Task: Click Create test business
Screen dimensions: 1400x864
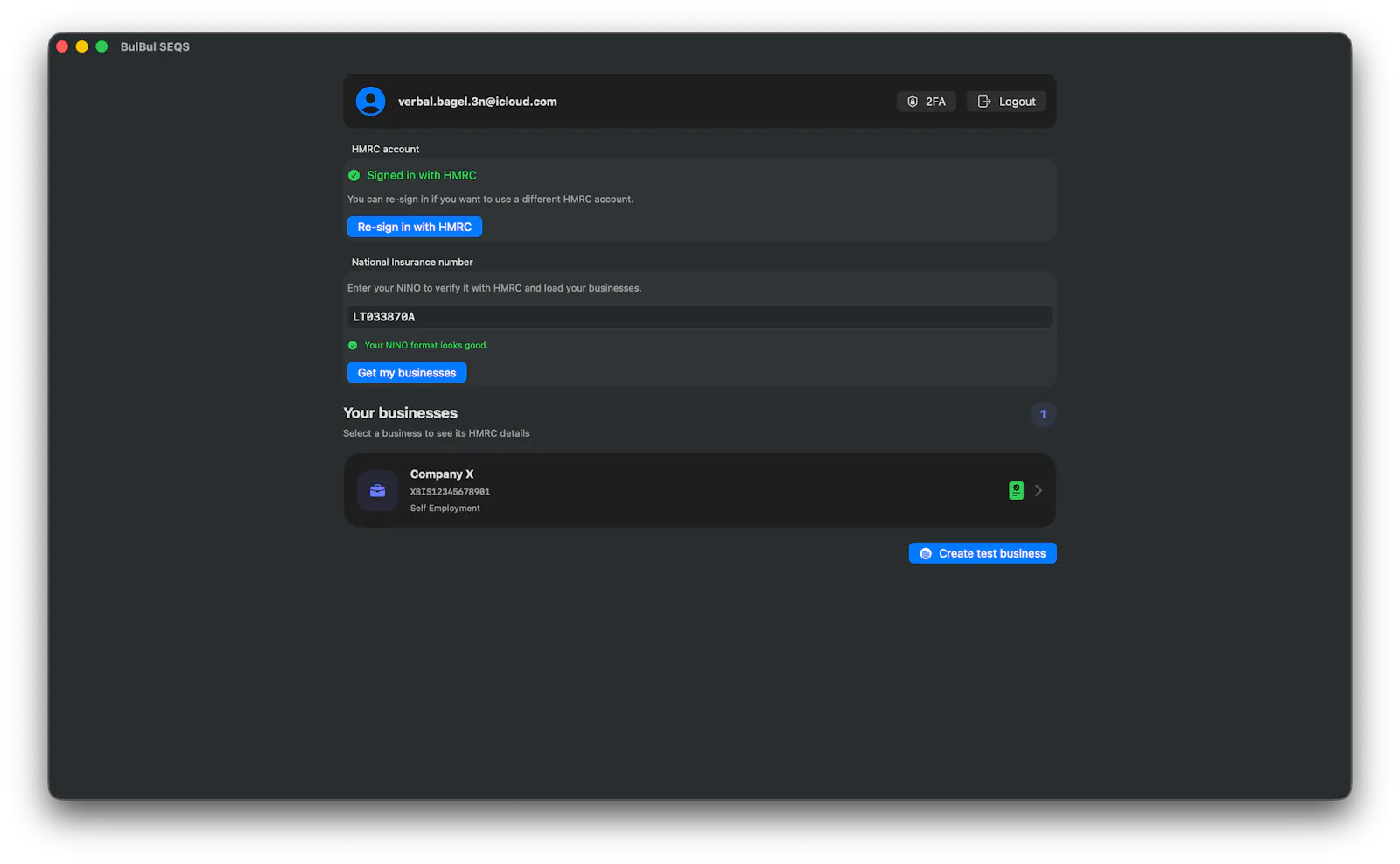Action: click(x=983, y=553)
